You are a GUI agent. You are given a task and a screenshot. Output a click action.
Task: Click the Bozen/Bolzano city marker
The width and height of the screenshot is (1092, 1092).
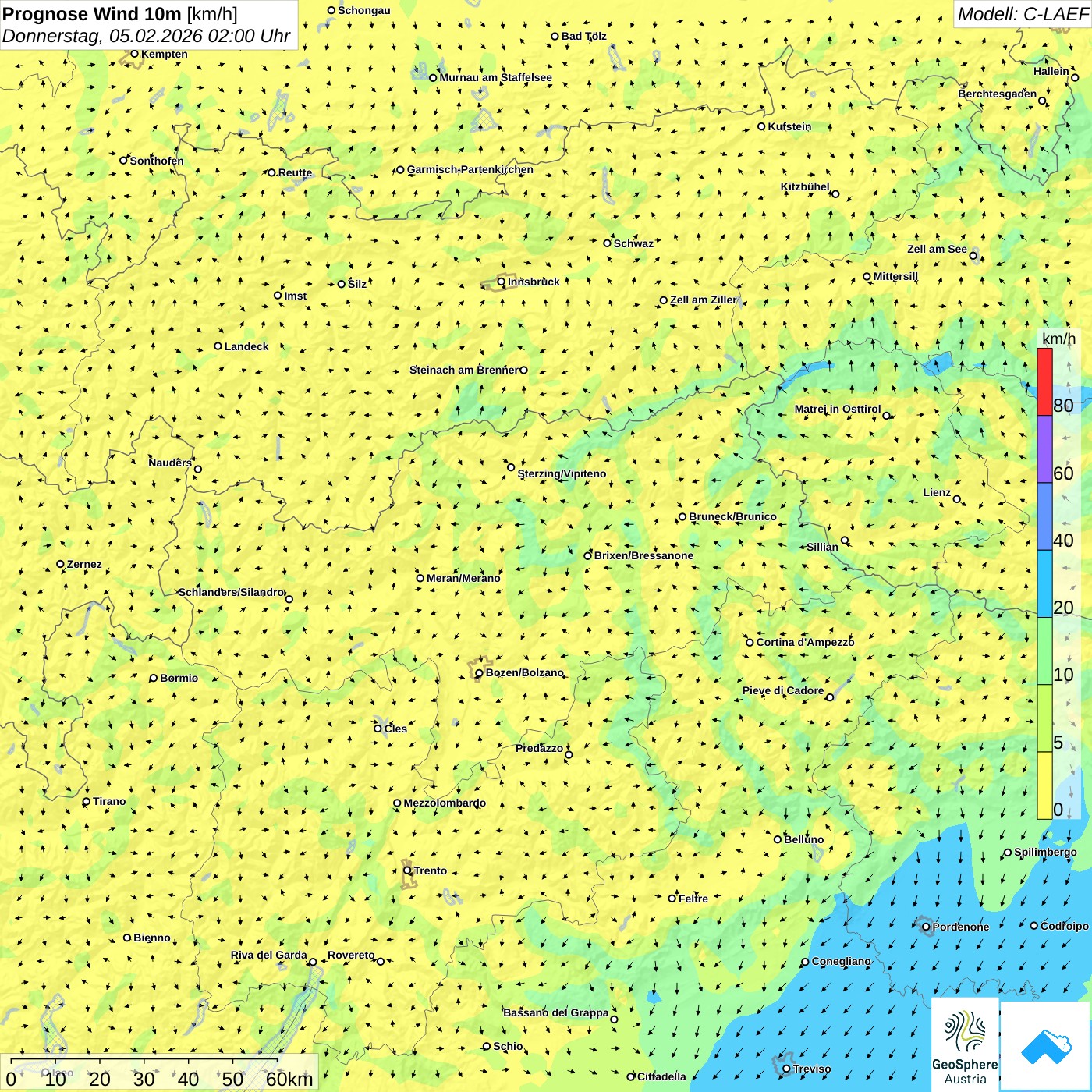pos(479,673)
